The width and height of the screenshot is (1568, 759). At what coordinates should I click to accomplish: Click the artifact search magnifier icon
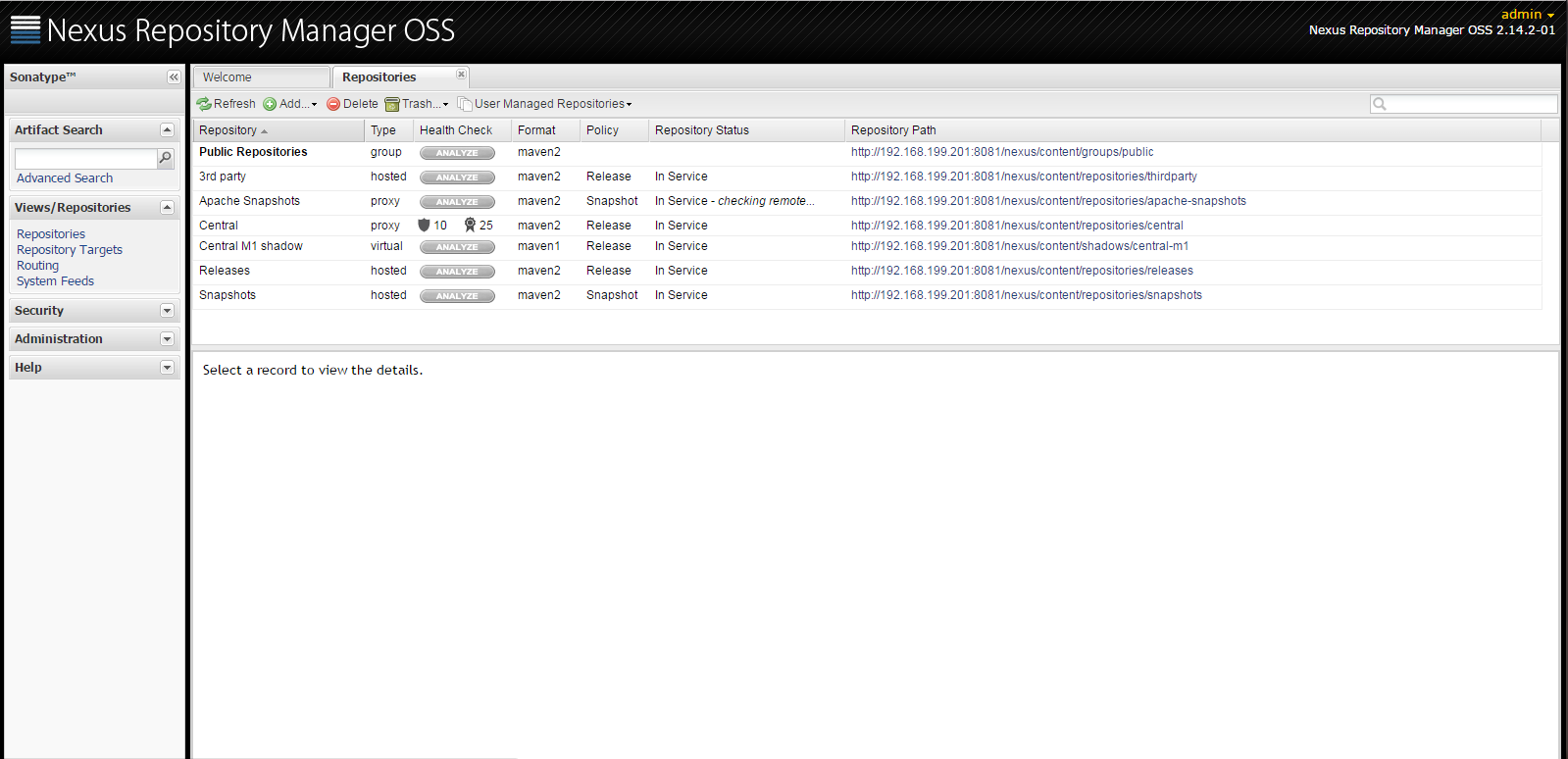point(165,158)
